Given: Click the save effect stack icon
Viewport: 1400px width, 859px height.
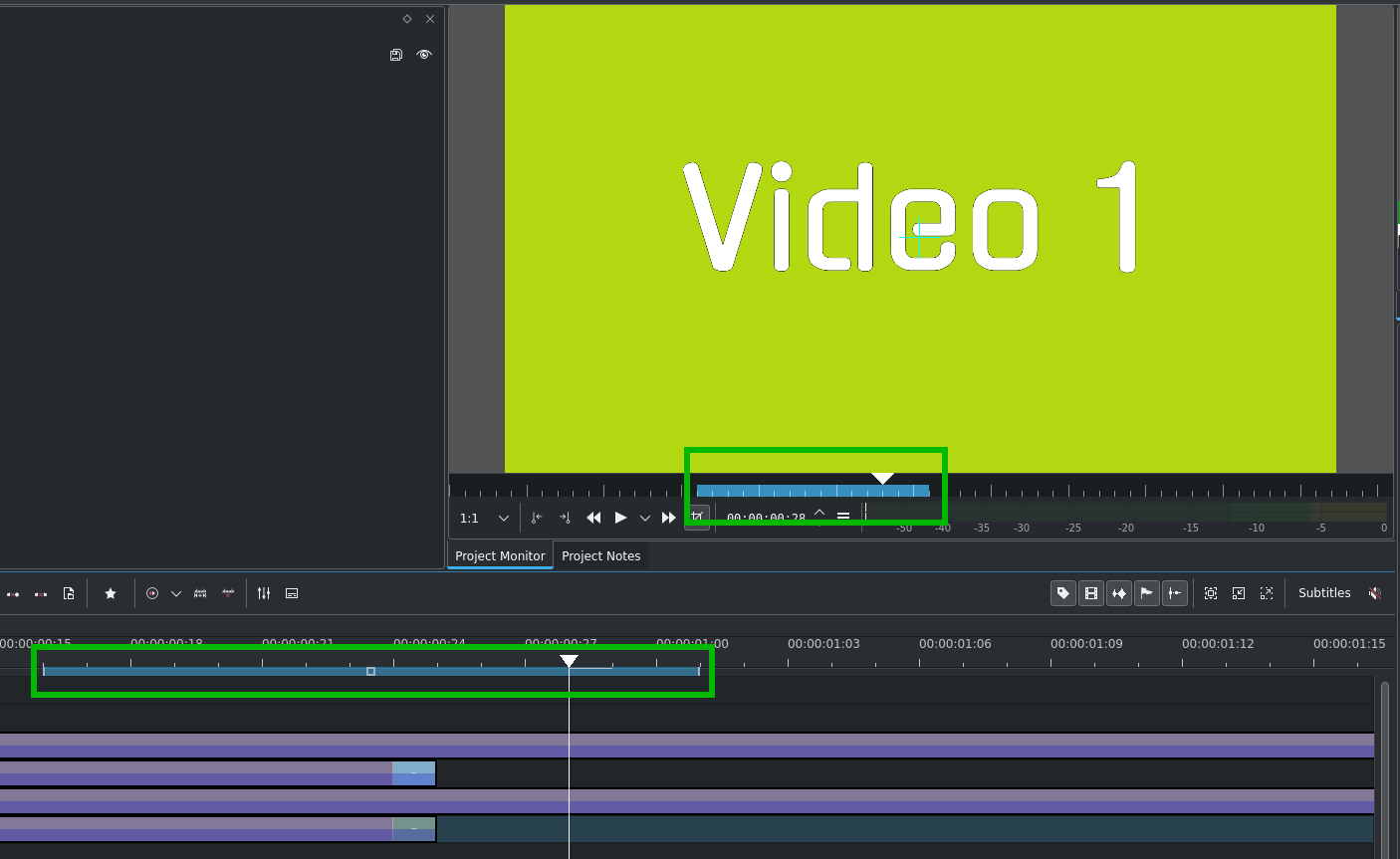Looking at the screenshot, I should click(396, 55).
